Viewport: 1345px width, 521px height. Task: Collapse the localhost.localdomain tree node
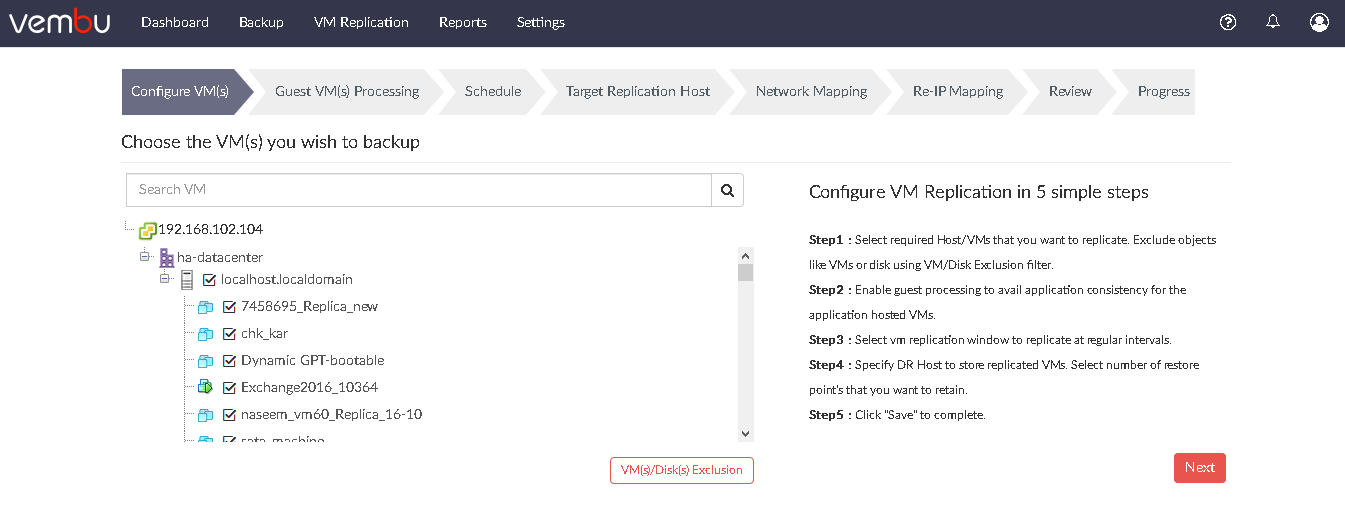coord(165,278)
